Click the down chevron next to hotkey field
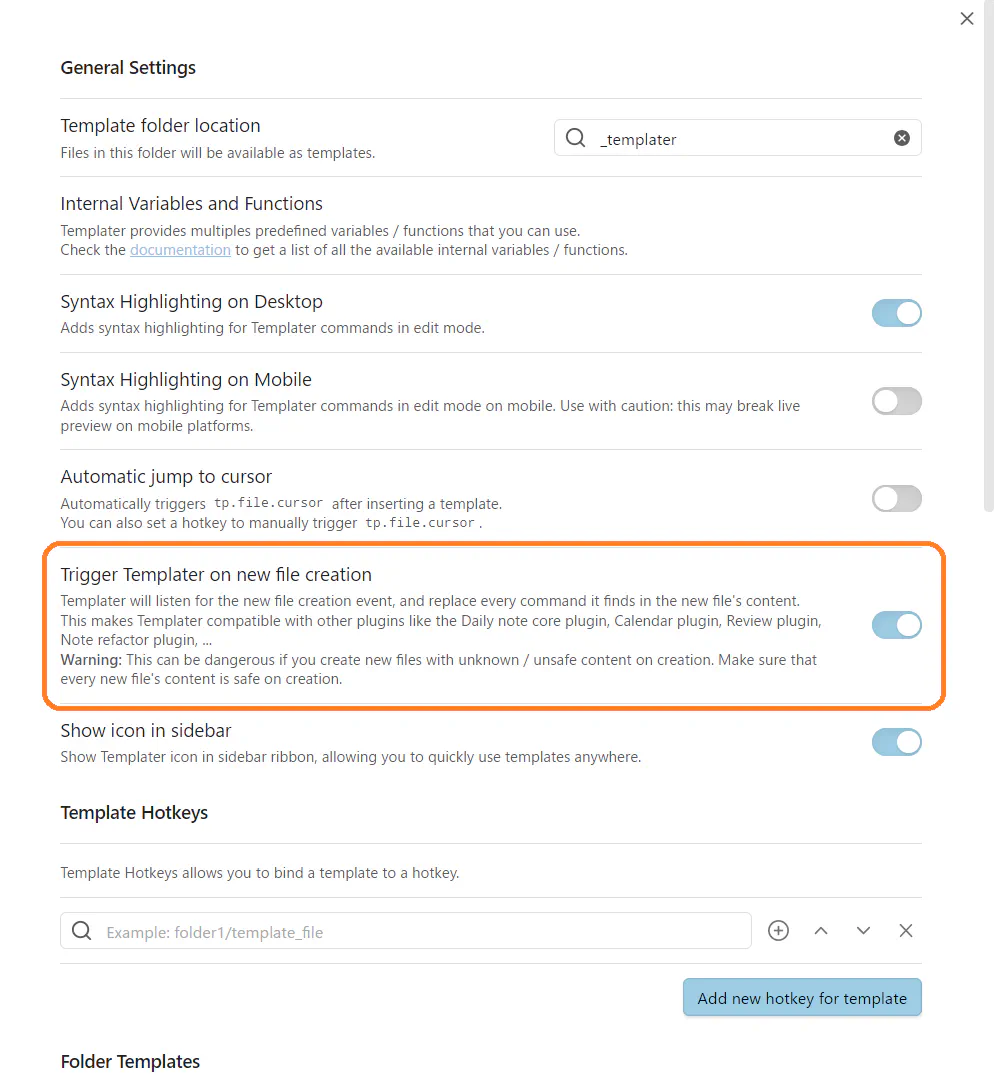The height and width of the screenshot is (1083, 994). click(x=863, y=930)
